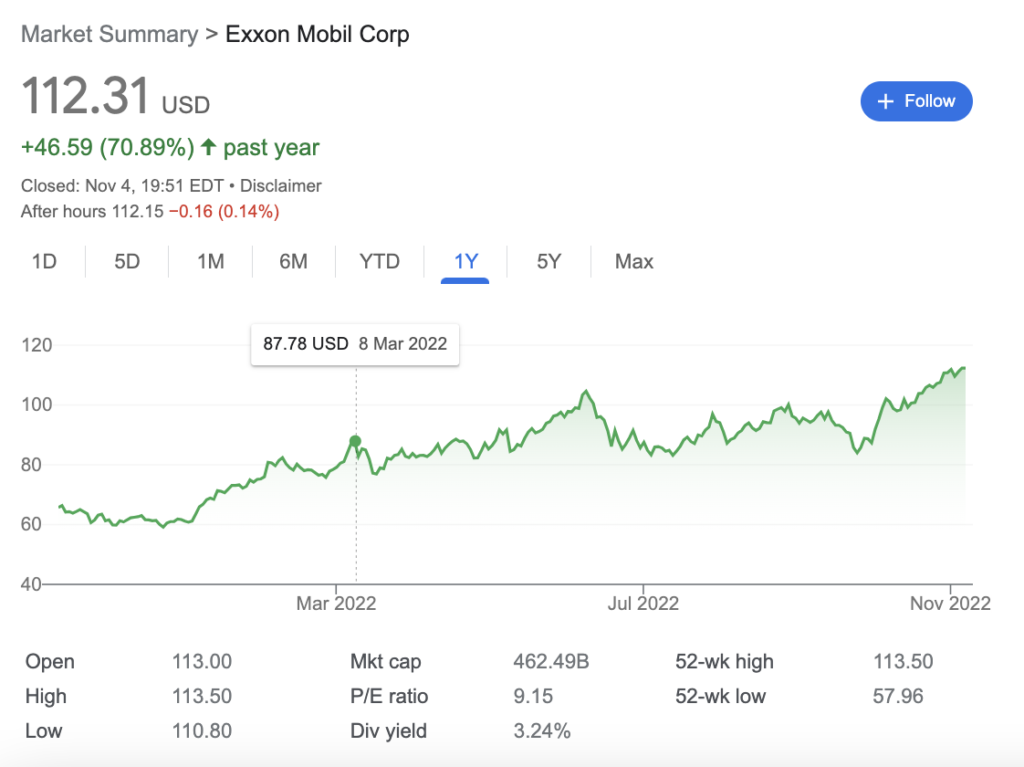Click the Exxon Mobil Corp title
The image size is (1024, 767).
[317, 34]
